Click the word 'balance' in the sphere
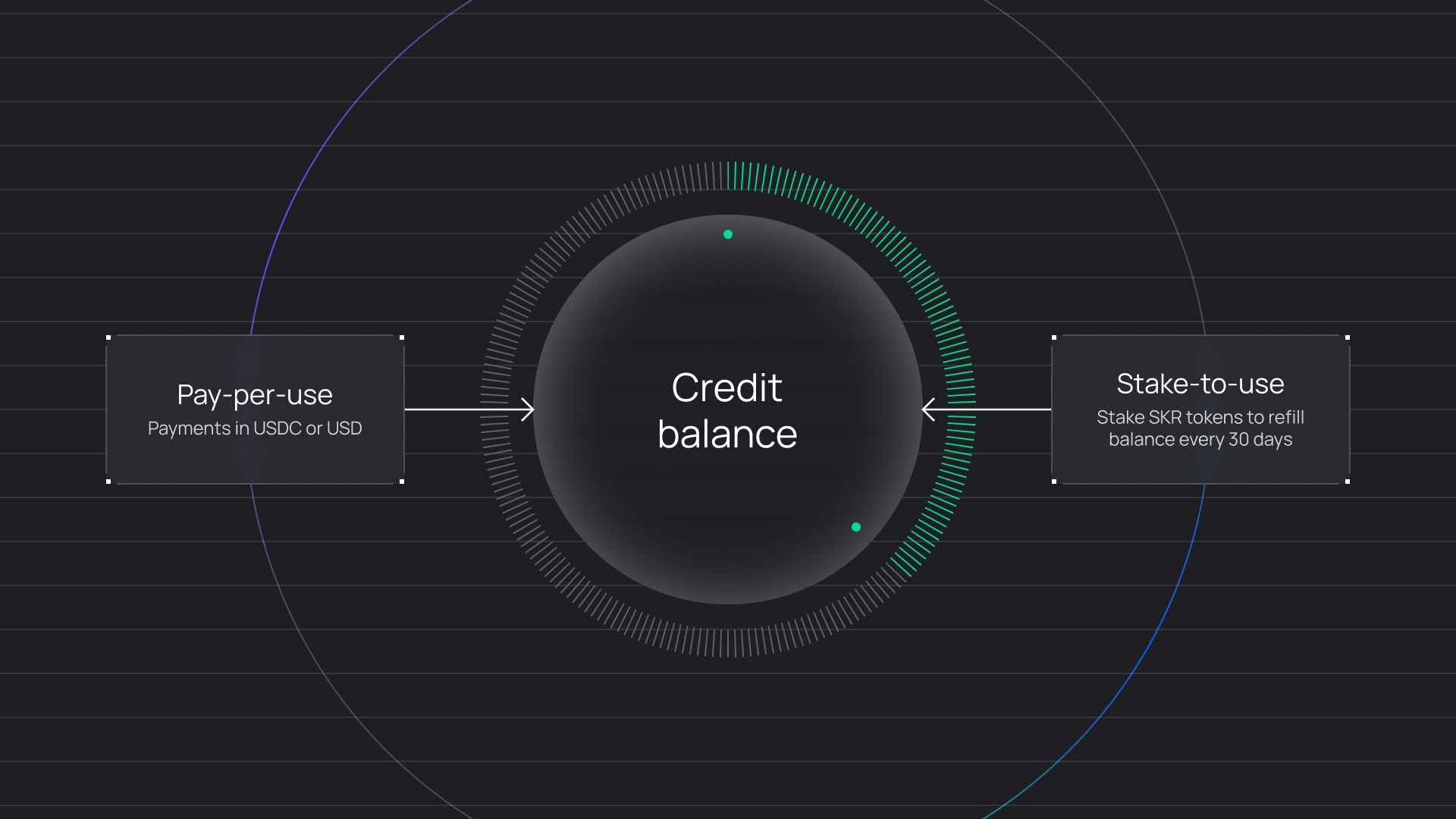Viewport: 1456px width, 819px height. point(727,435)
